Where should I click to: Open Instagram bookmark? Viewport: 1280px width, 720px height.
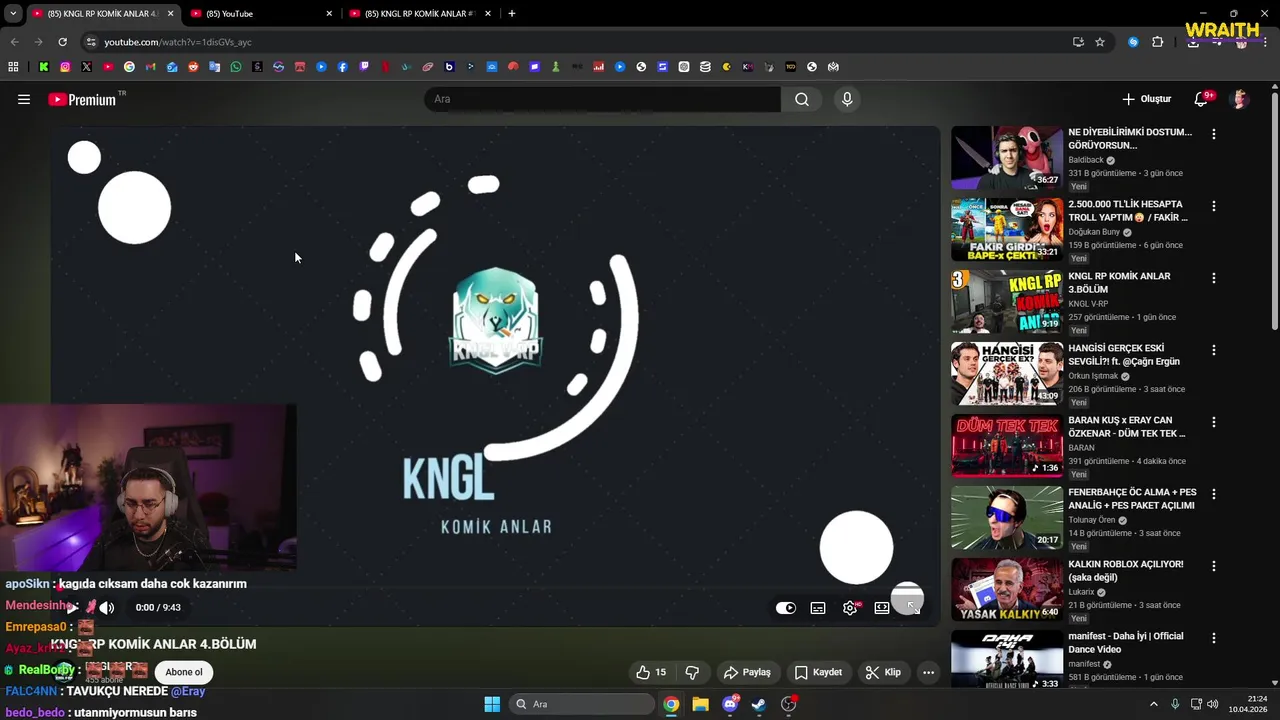tap(65, 67)
